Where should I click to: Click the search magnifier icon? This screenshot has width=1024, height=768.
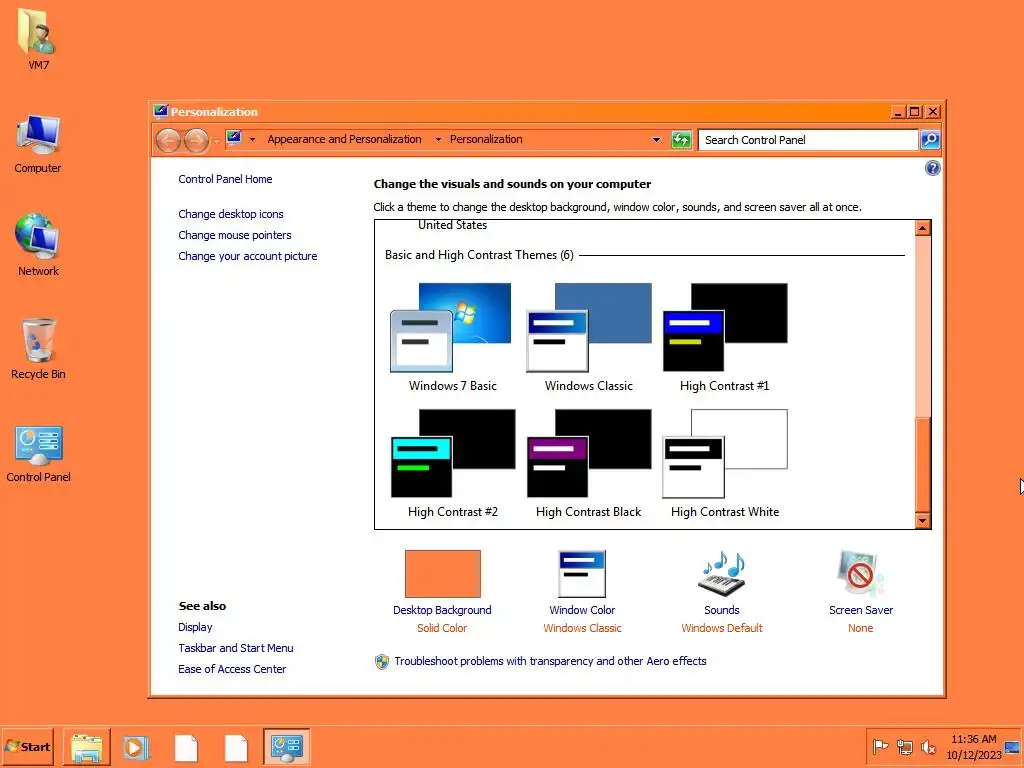(930, 140)
